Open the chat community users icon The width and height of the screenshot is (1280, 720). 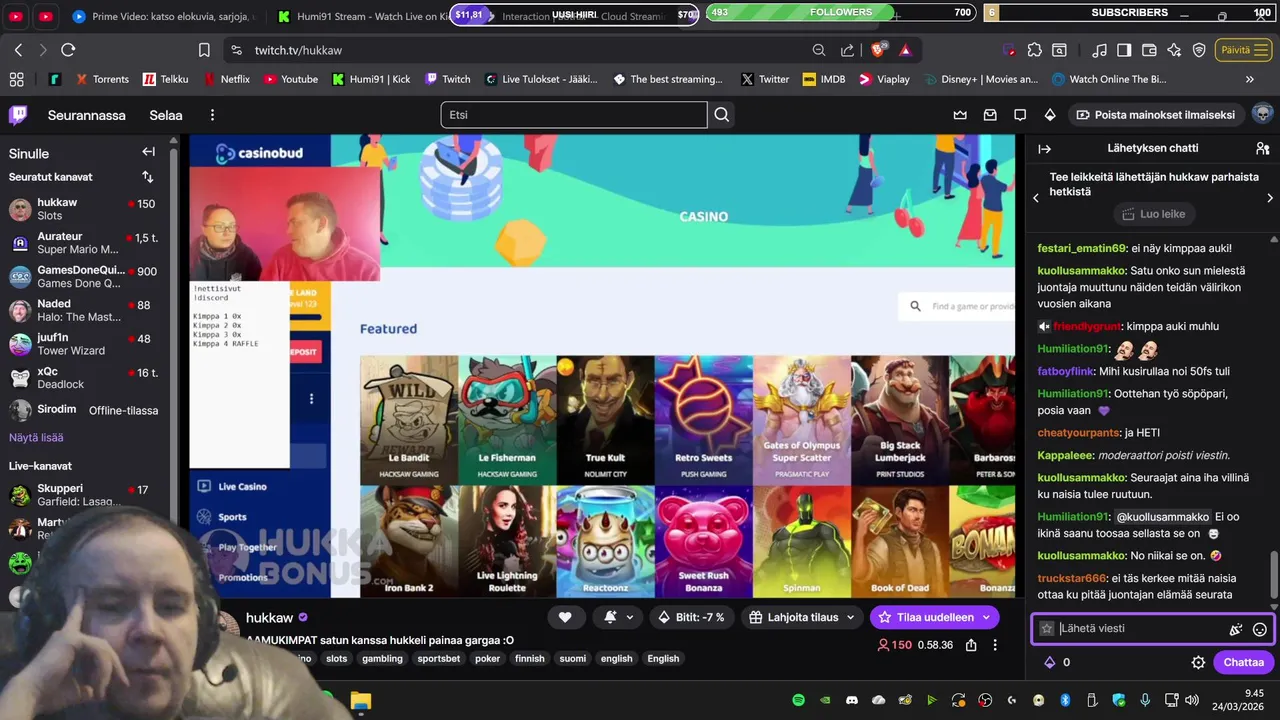pos(1262,148)
